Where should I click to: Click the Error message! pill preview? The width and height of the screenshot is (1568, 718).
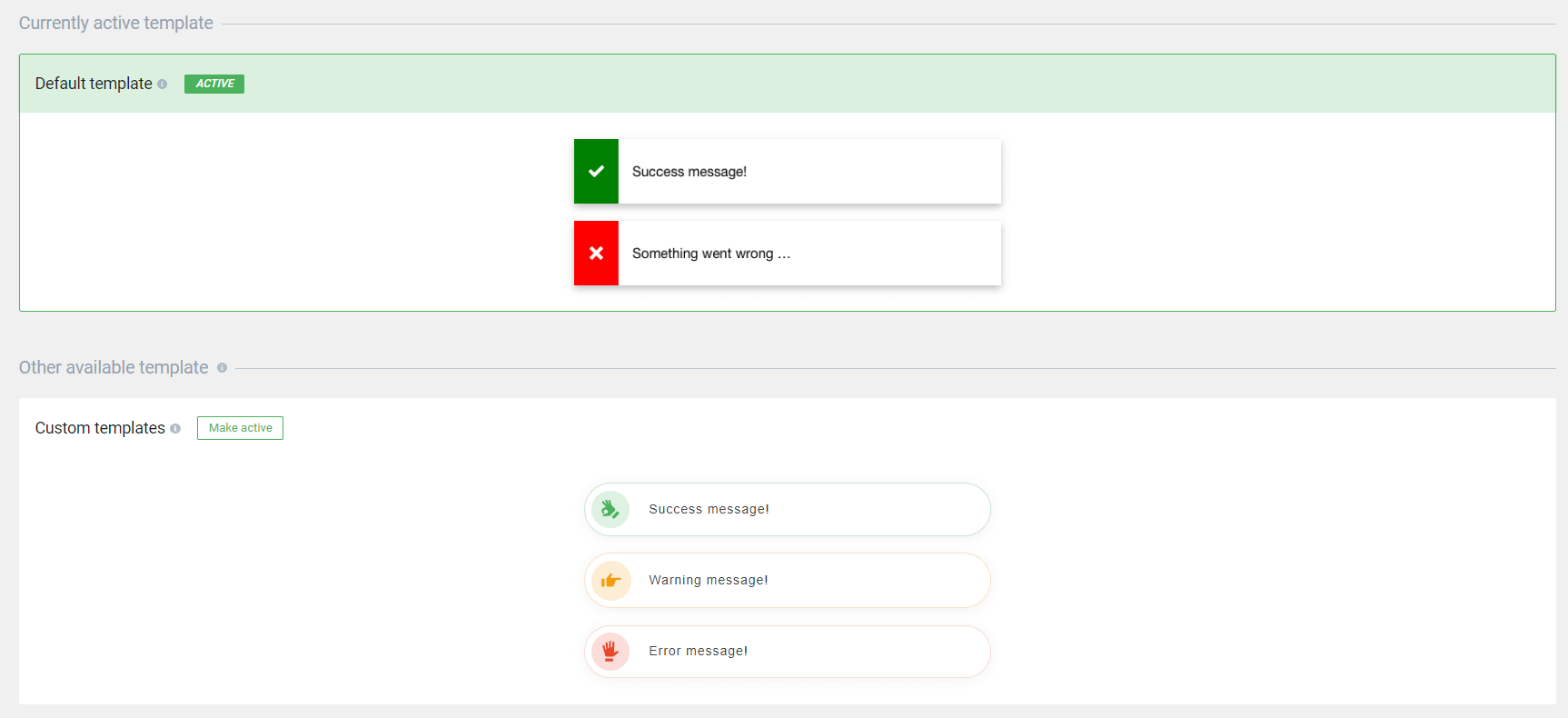click(788, 652)
